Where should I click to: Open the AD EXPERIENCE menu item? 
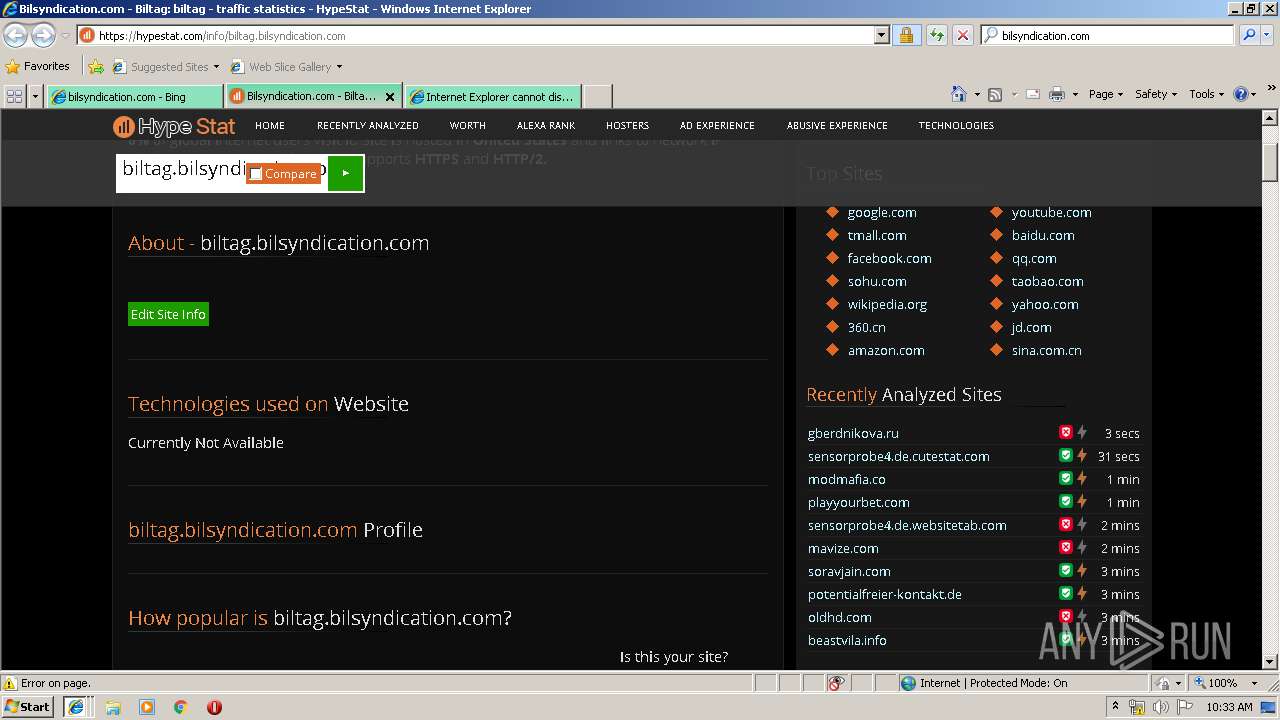tap(717, 126)
